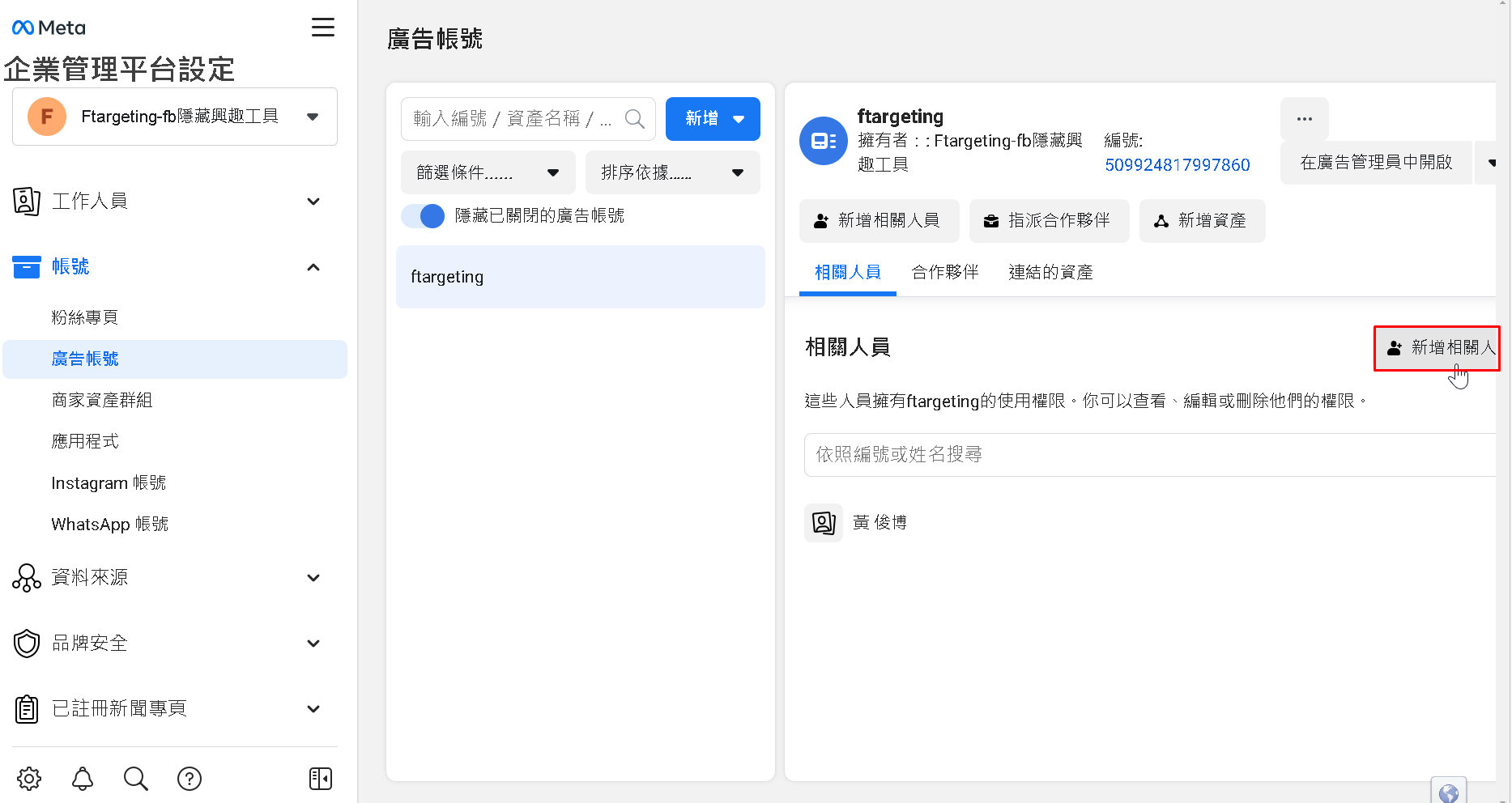Select 商家資產群組 menu item
Image resolution: width=1512 pixels, height=803 pixels.
tap(175, 400)
